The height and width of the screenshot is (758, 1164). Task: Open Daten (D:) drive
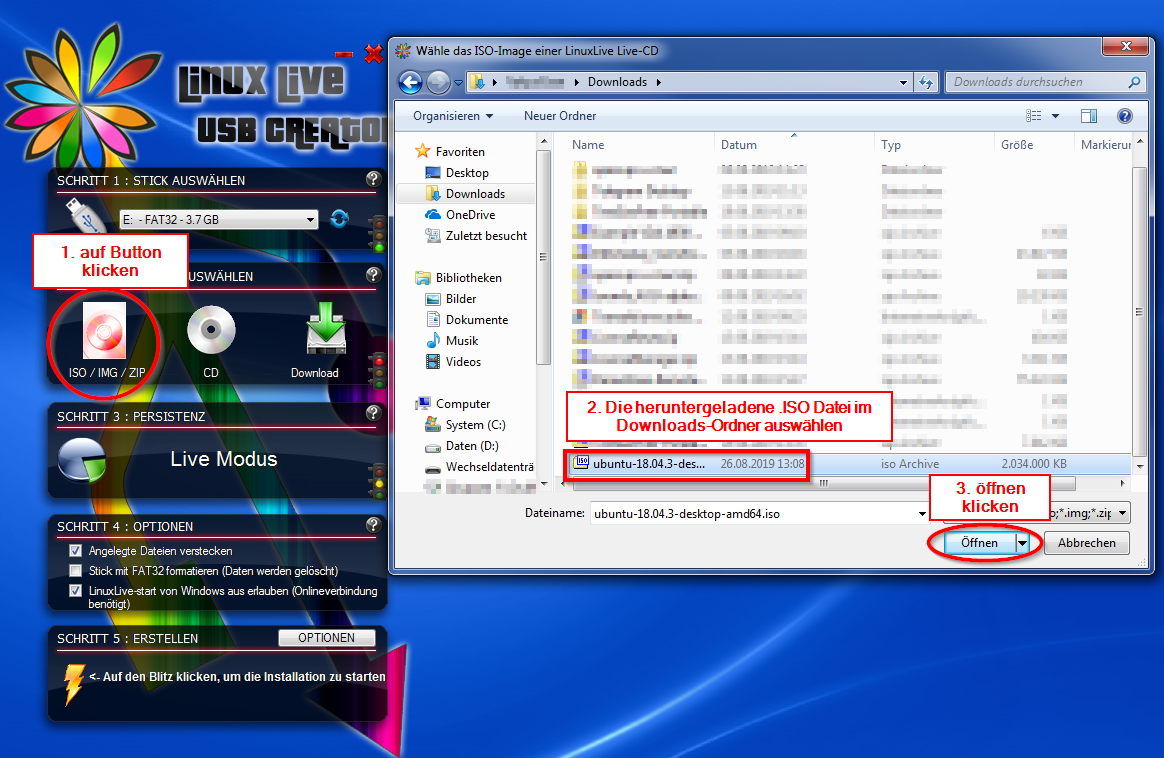click(x=472, y=445)
